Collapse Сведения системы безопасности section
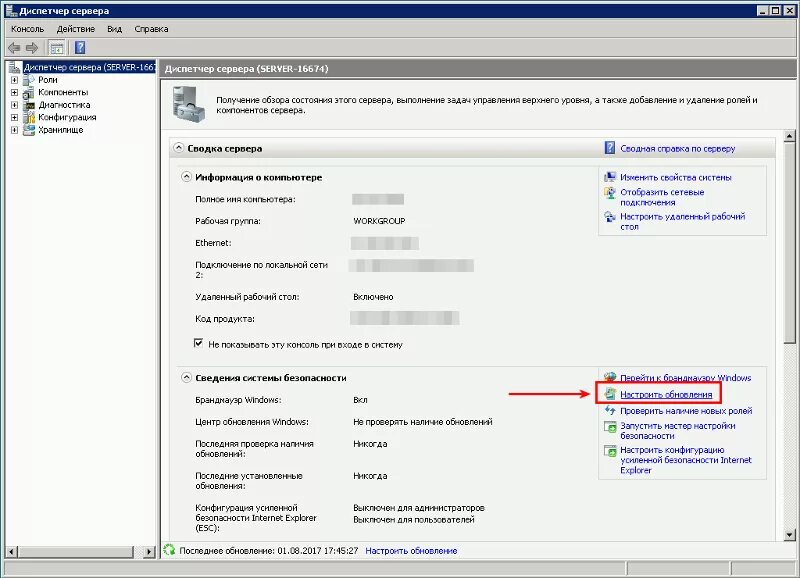 point(186,378)
